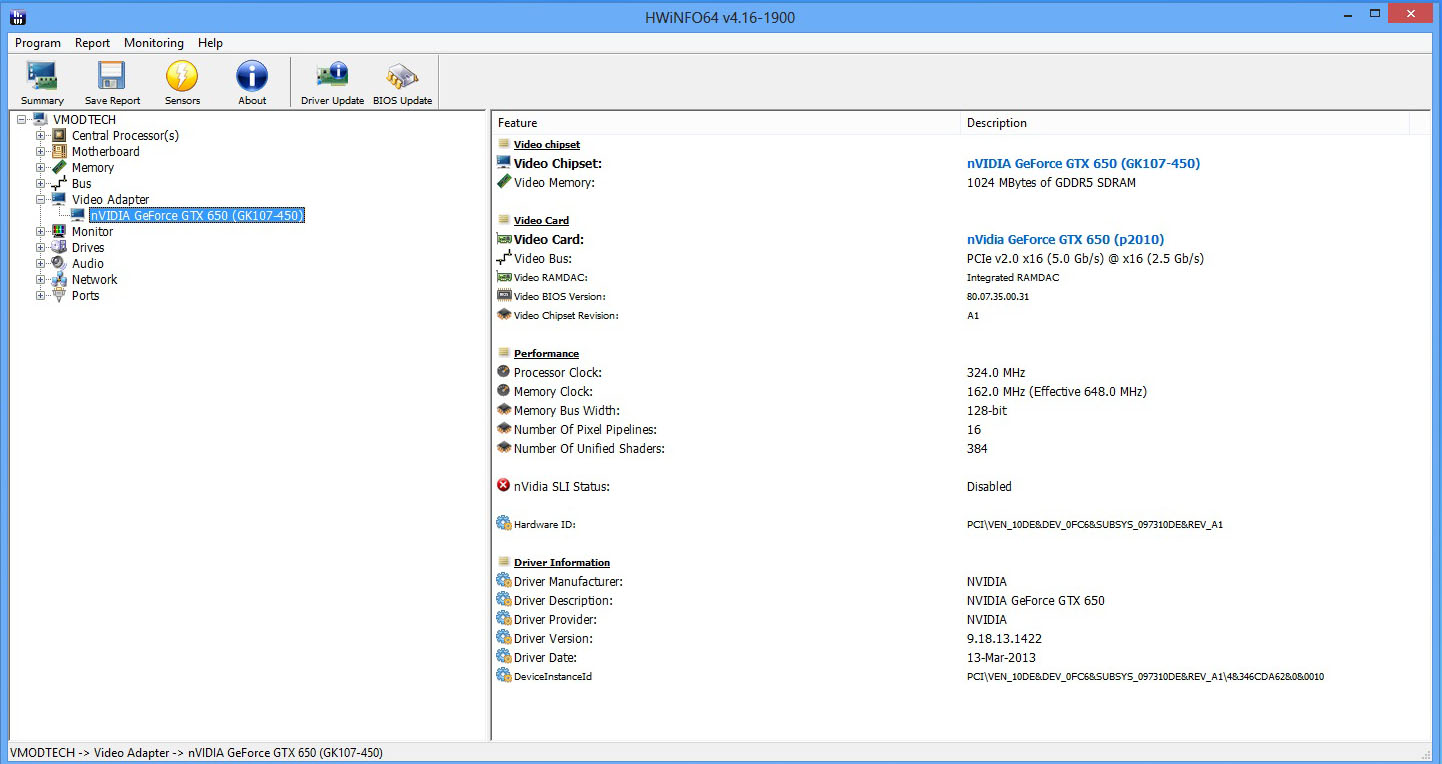
Task: Click the Video Chipset monitor icon
Action: 504,162
